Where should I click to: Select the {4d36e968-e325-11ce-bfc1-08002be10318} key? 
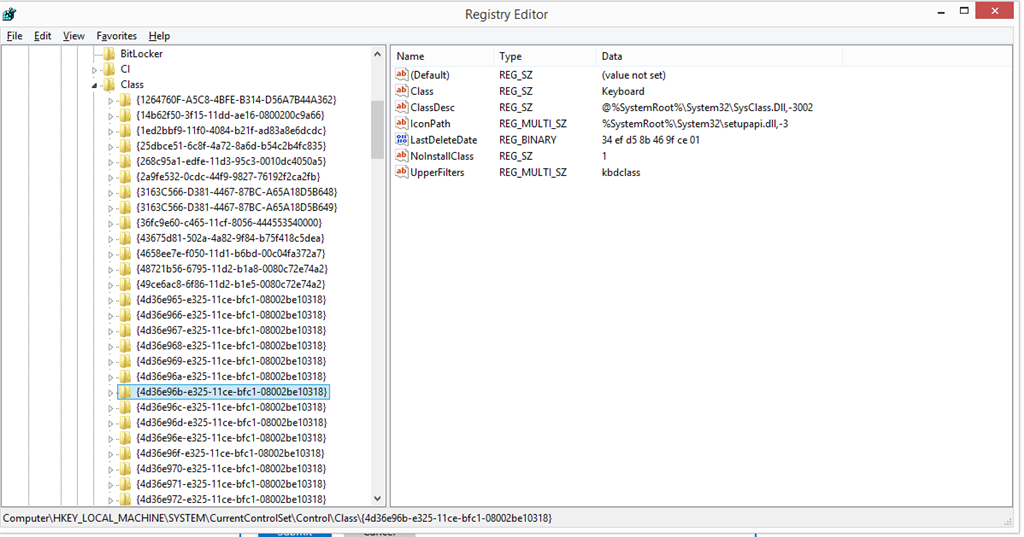[x=231, y=346]
